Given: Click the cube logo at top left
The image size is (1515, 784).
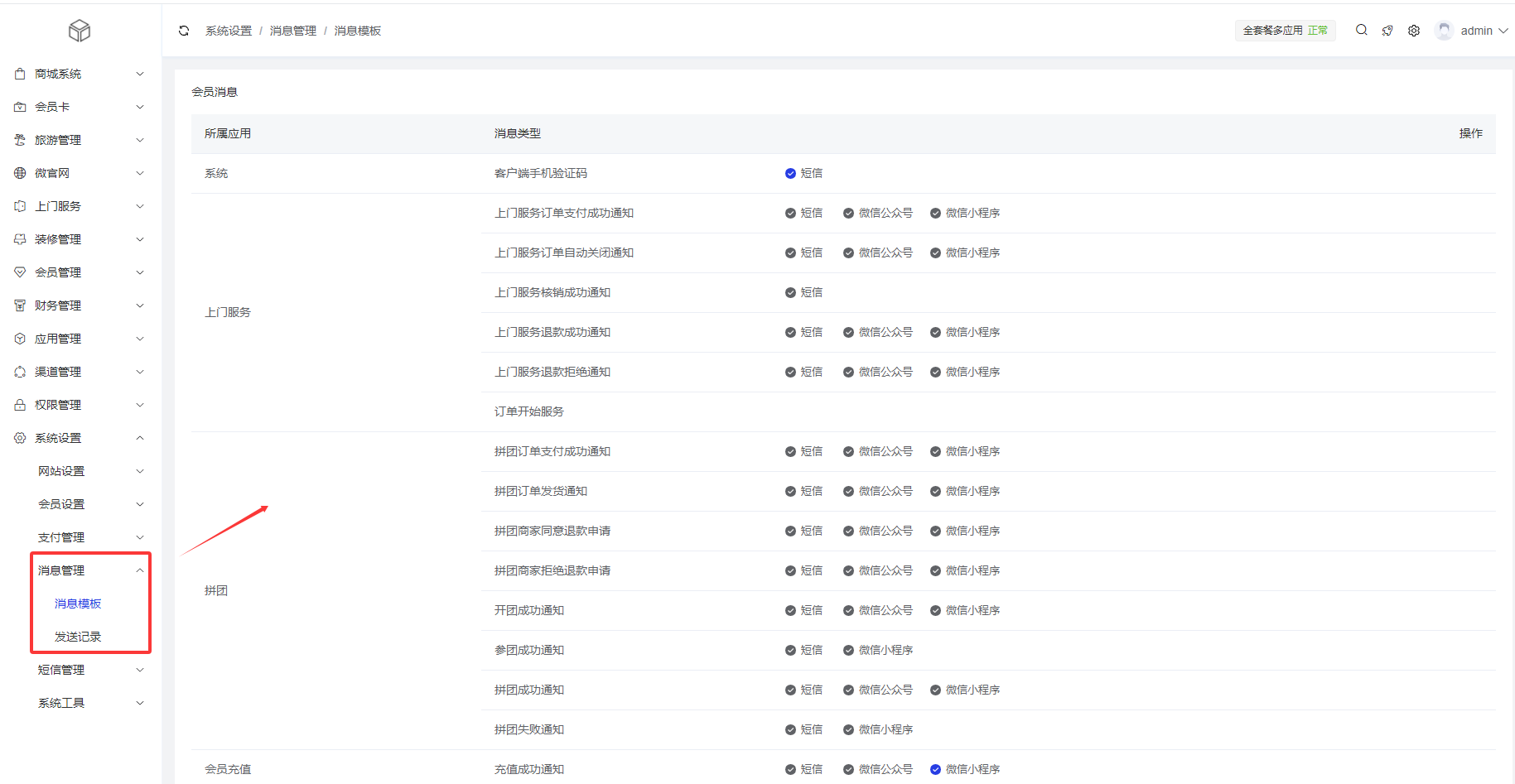Looking at the screenshot, I should click(80, 31).
